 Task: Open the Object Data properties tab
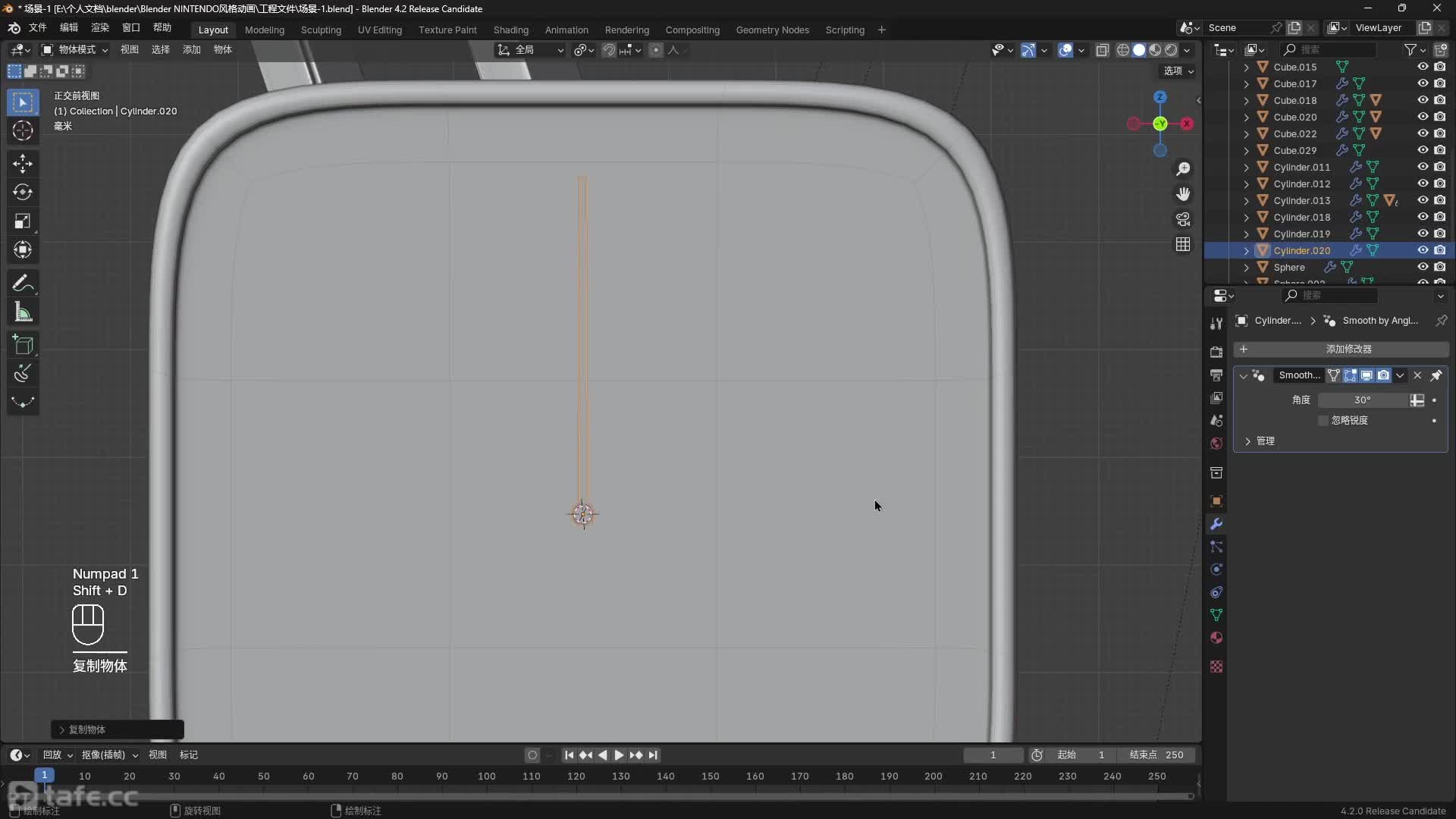(x=1216, y=615)
